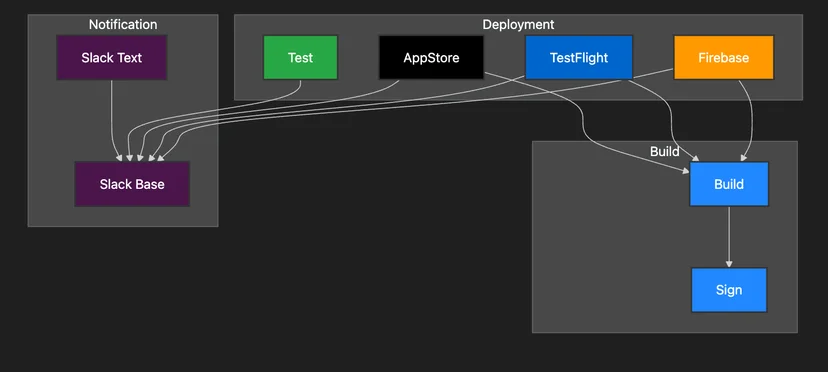Select the Sign node
This screenshot has height=372, width=828.
[x=729, y=290]
